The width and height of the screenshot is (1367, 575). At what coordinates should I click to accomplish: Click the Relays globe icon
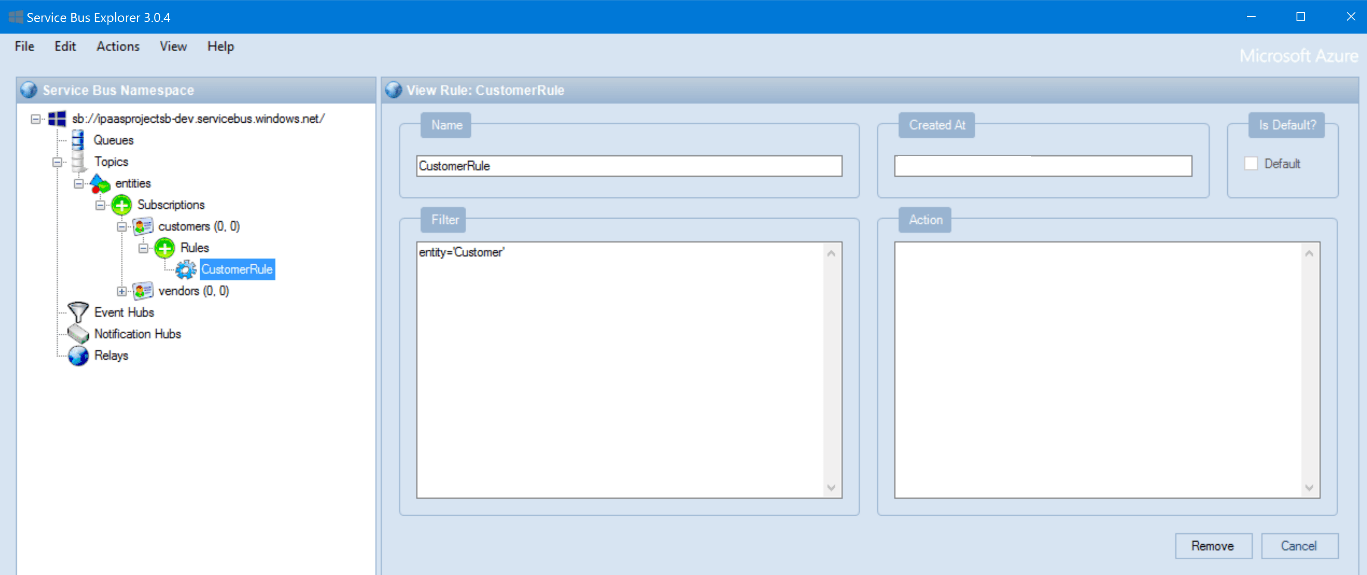(x=78, y=356)
